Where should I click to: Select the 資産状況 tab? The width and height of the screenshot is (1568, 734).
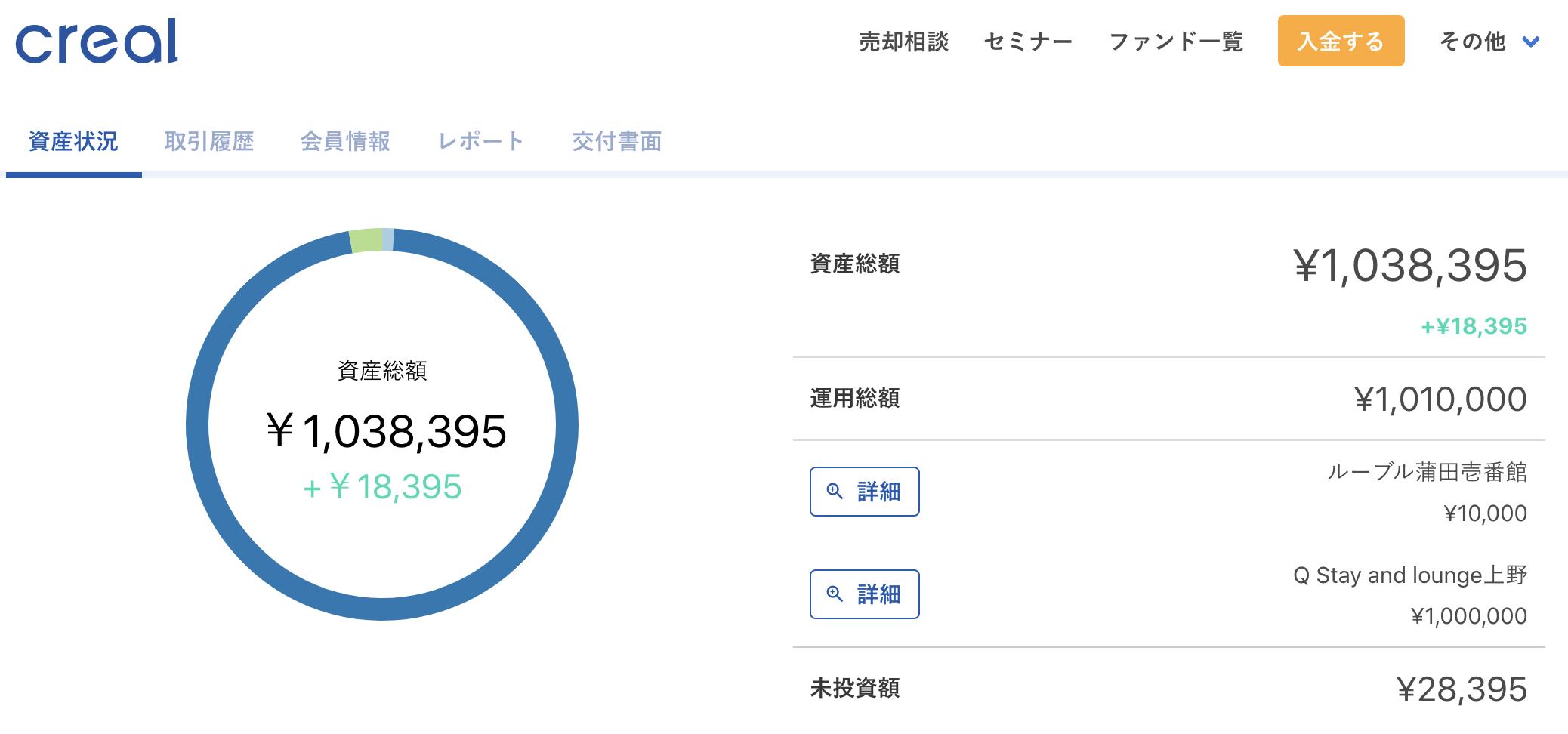73,141
